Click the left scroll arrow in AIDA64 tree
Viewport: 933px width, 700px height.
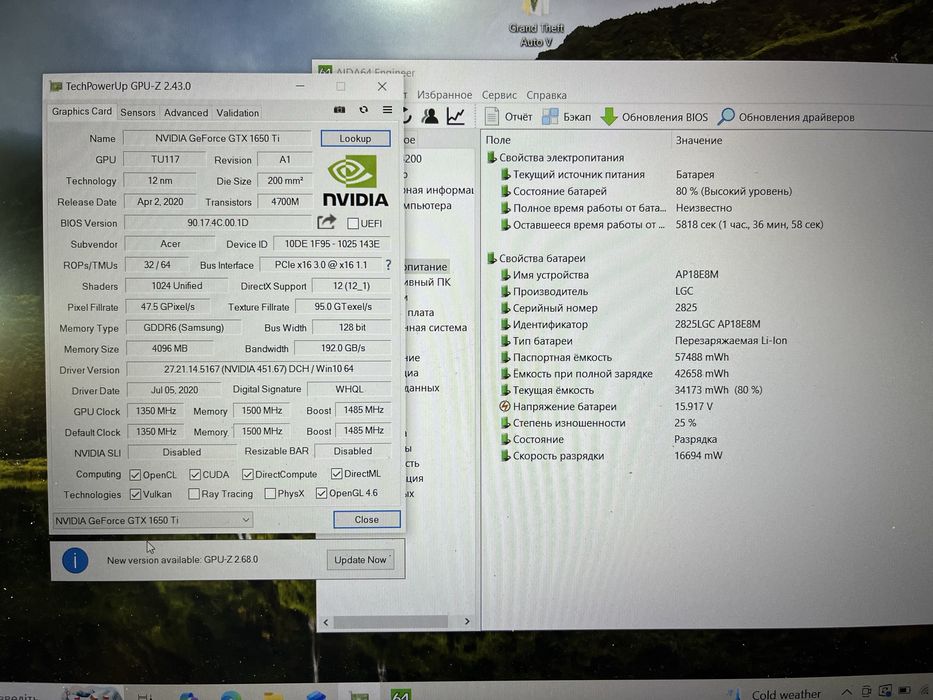(325, 622)
